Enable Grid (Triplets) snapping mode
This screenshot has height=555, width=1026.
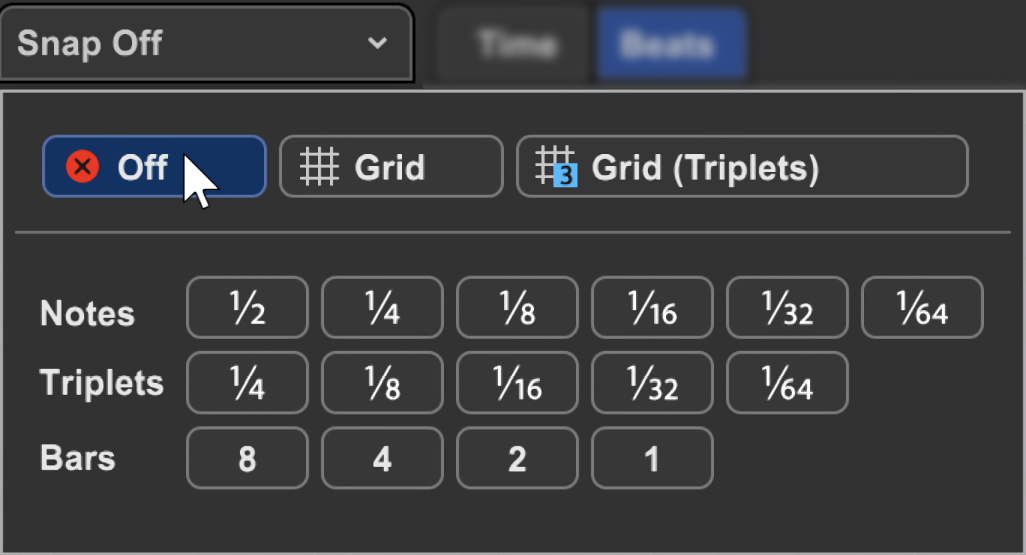pos(742,166)
